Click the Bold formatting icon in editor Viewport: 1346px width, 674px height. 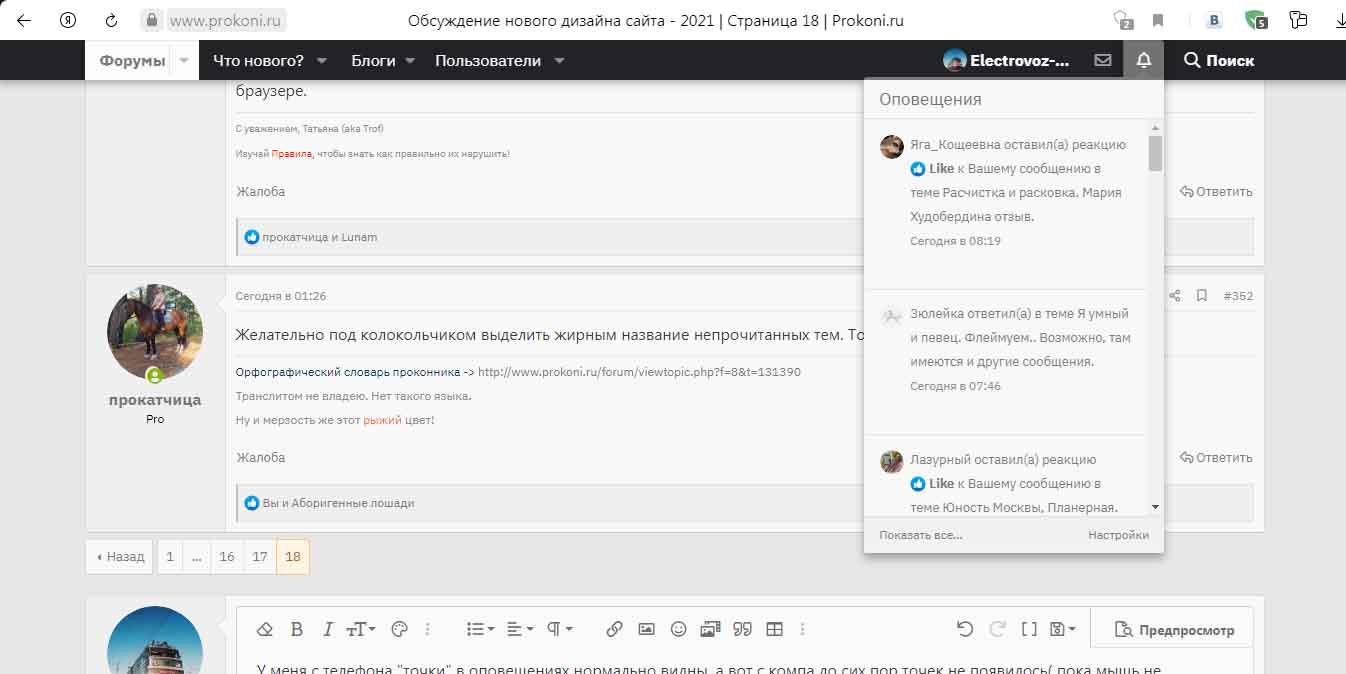[297, 629]
